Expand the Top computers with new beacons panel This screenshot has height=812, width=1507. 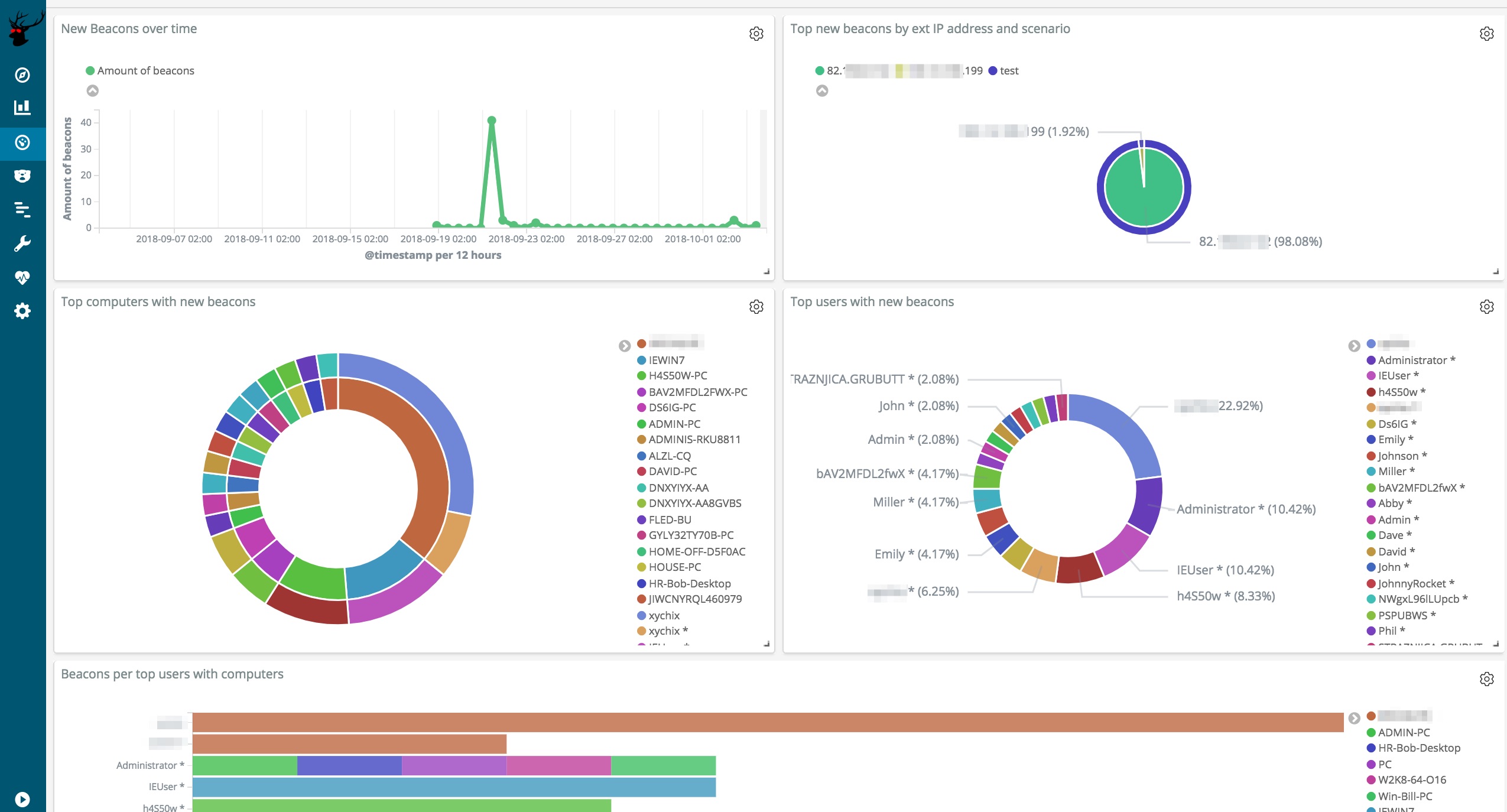click(x=756, y=307)
